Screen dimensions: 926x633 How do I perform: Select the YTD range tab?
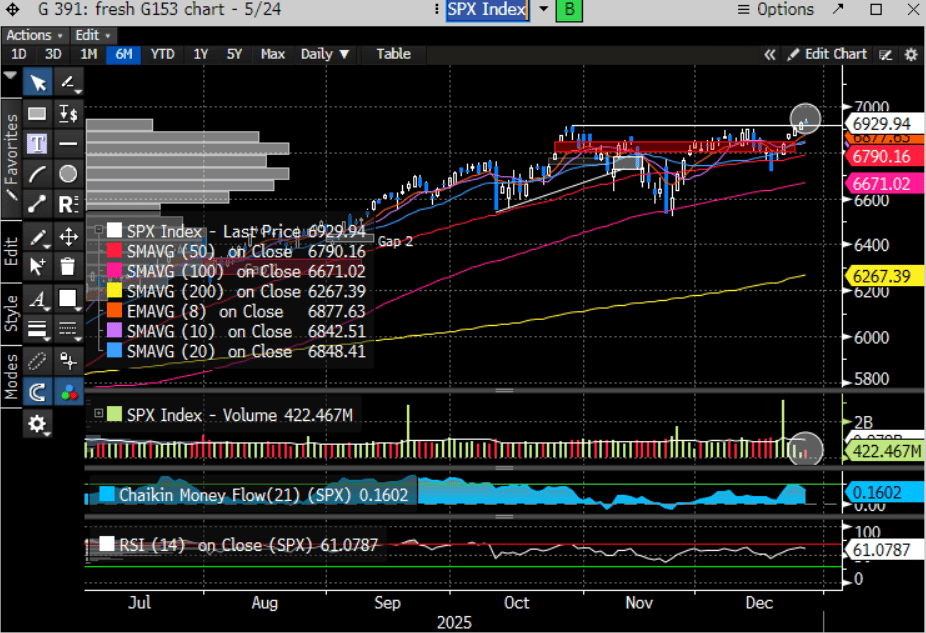click(162, 54)
